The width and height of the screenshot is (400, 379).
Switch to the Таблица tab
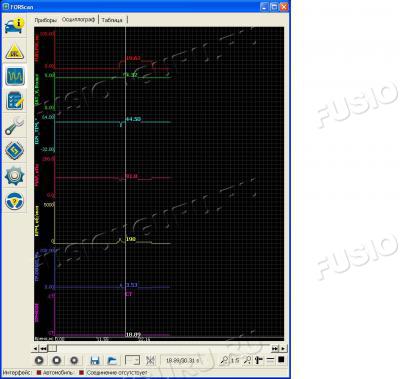(112, 20)
